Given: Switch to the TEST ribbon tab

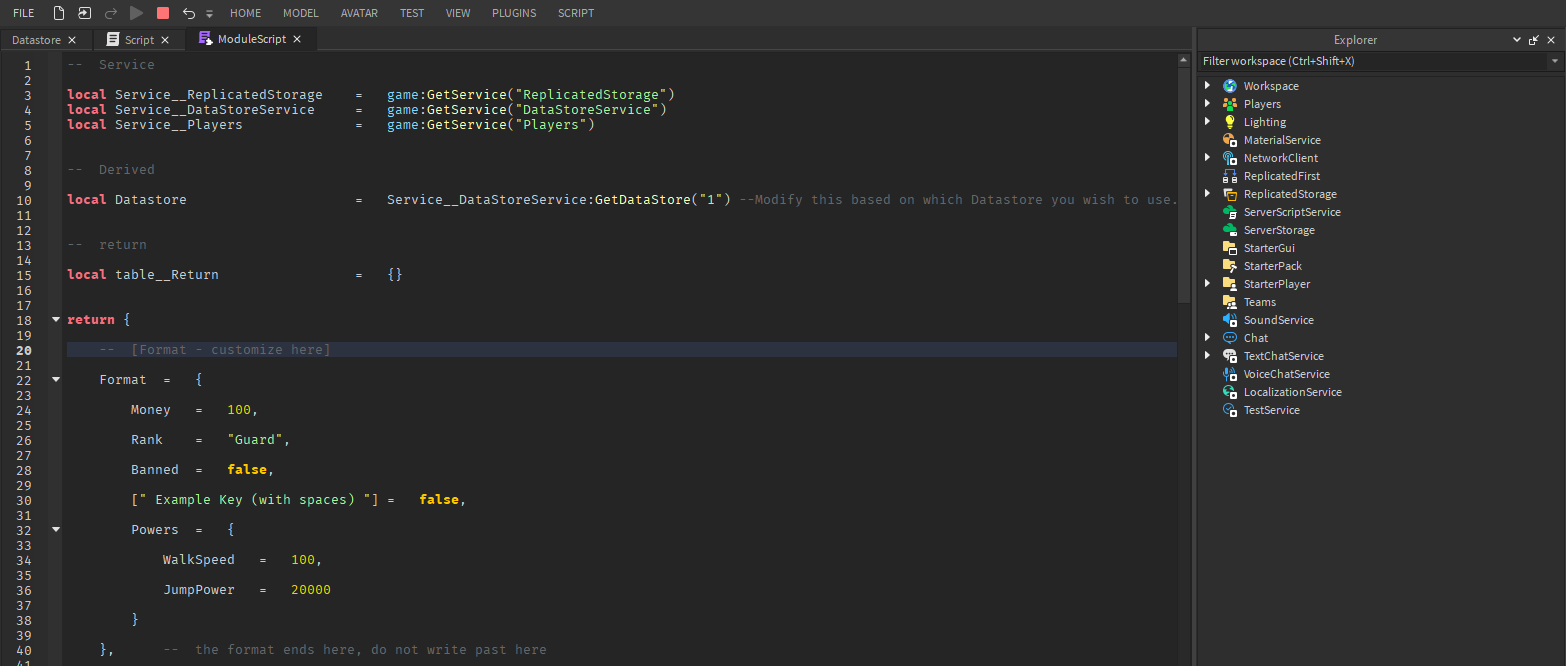Looking at the screenshot, I should (412, 13).
